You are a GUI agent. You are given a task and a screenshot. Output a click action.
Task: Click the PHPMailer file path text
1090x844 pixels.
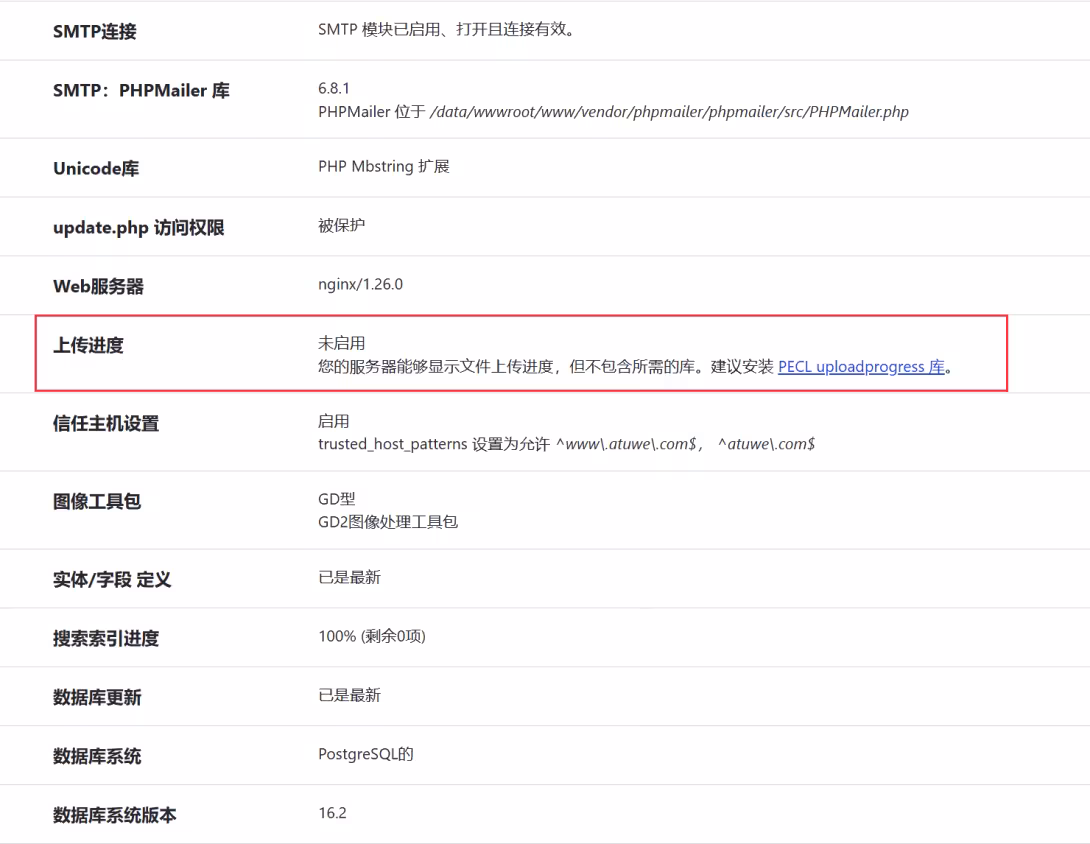[610, 111]
